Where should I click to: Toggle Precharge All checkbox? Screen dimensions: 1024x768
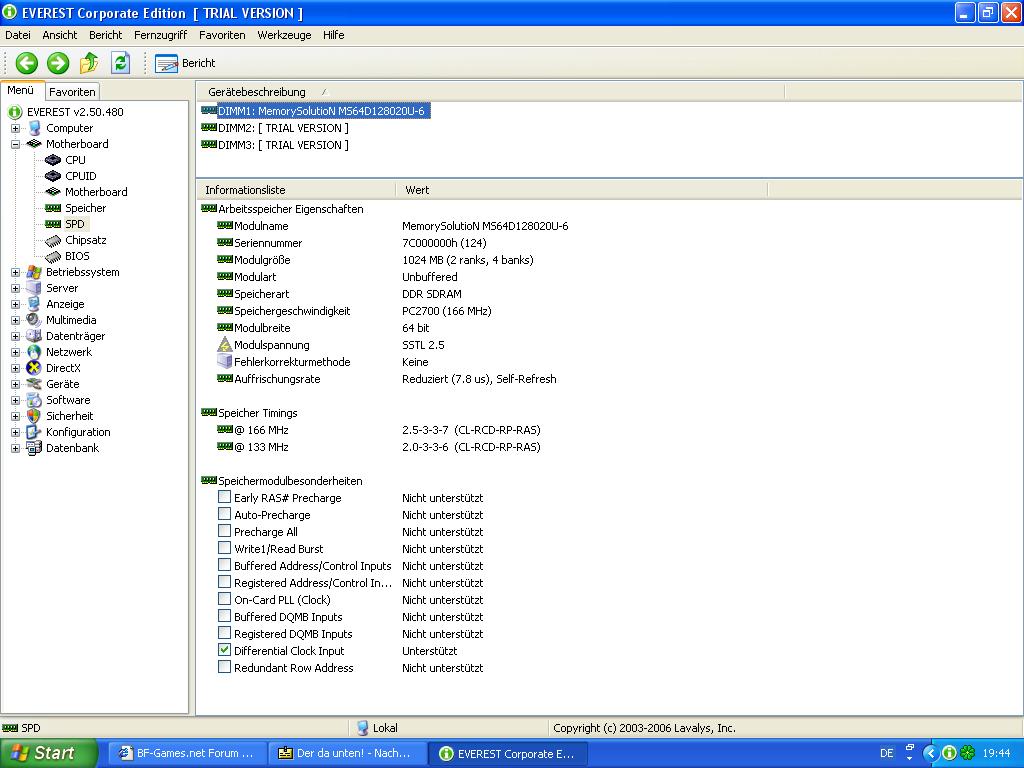tap(224, 531)
